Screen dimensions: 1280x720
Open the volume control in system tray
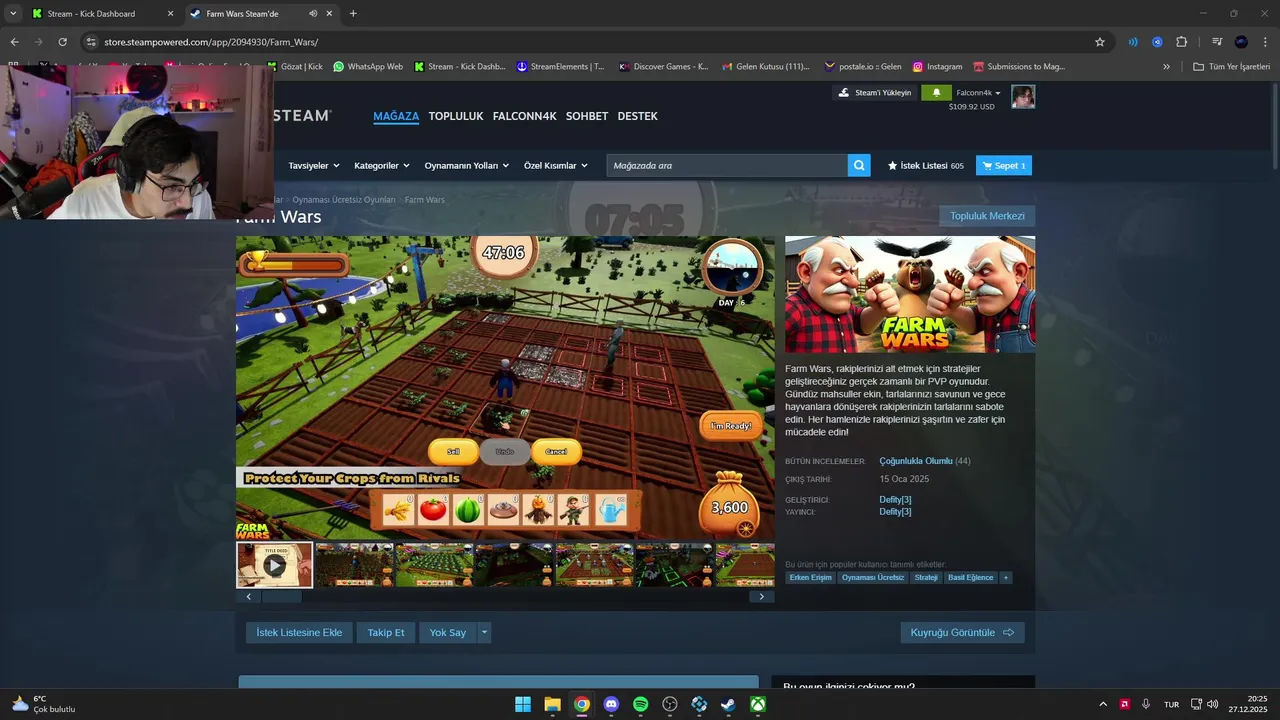click(1212, 704)
